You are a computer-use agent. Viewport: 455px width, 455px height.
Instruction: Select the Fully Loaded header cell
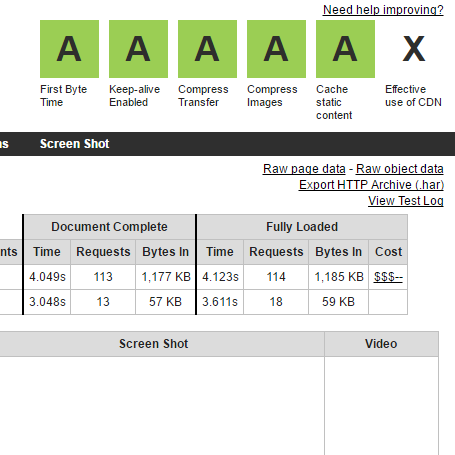302,227
